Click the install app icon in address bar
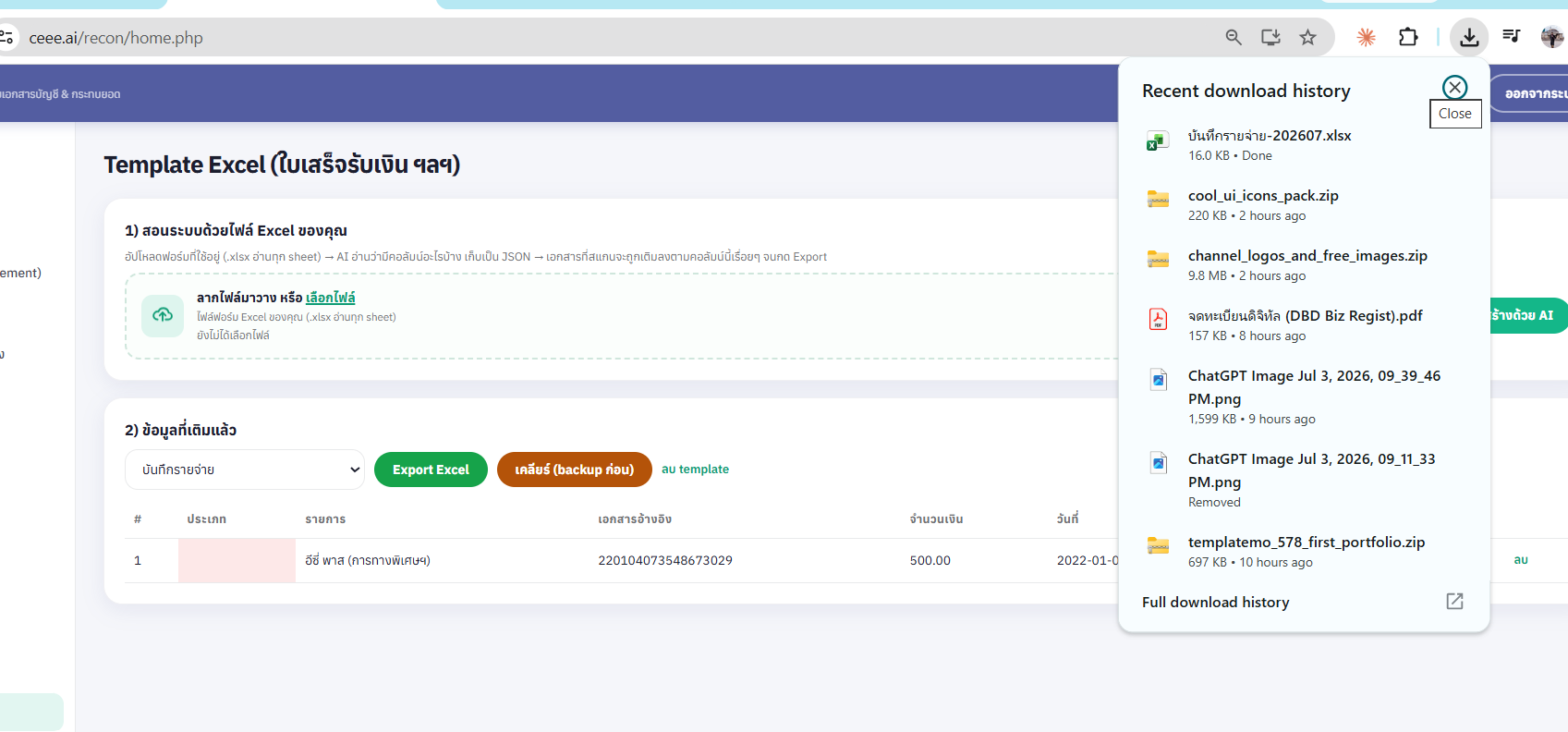This screenshot has width=1568, height=732. pos(1270,37)
